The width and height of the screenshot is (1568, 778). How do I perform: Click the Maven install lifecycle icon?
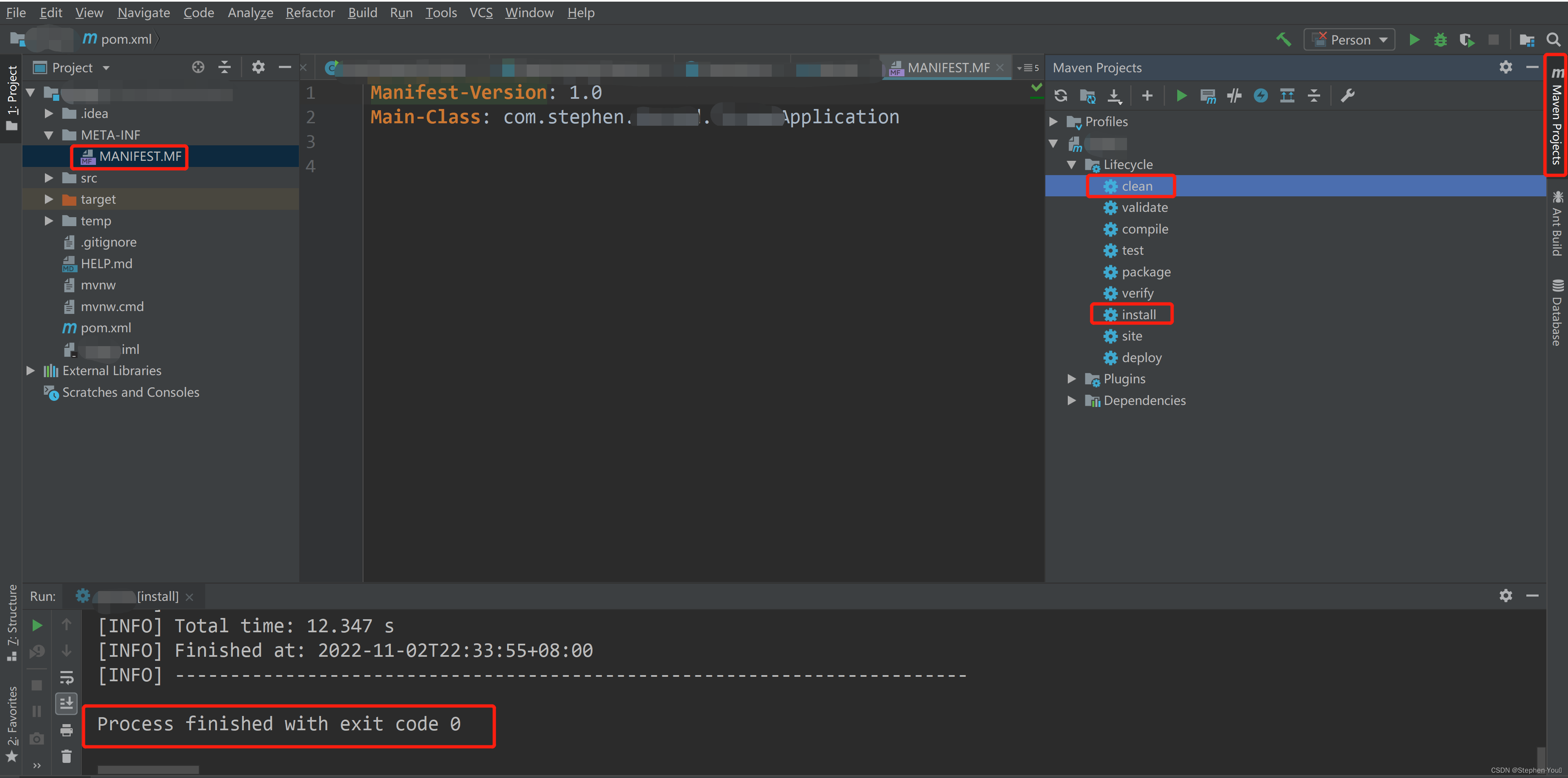(1113, 314)
